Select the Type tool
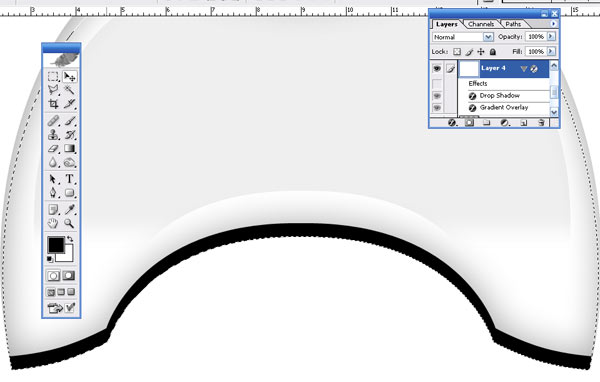Screen dimensions: 600x382 tap(69, 179)
